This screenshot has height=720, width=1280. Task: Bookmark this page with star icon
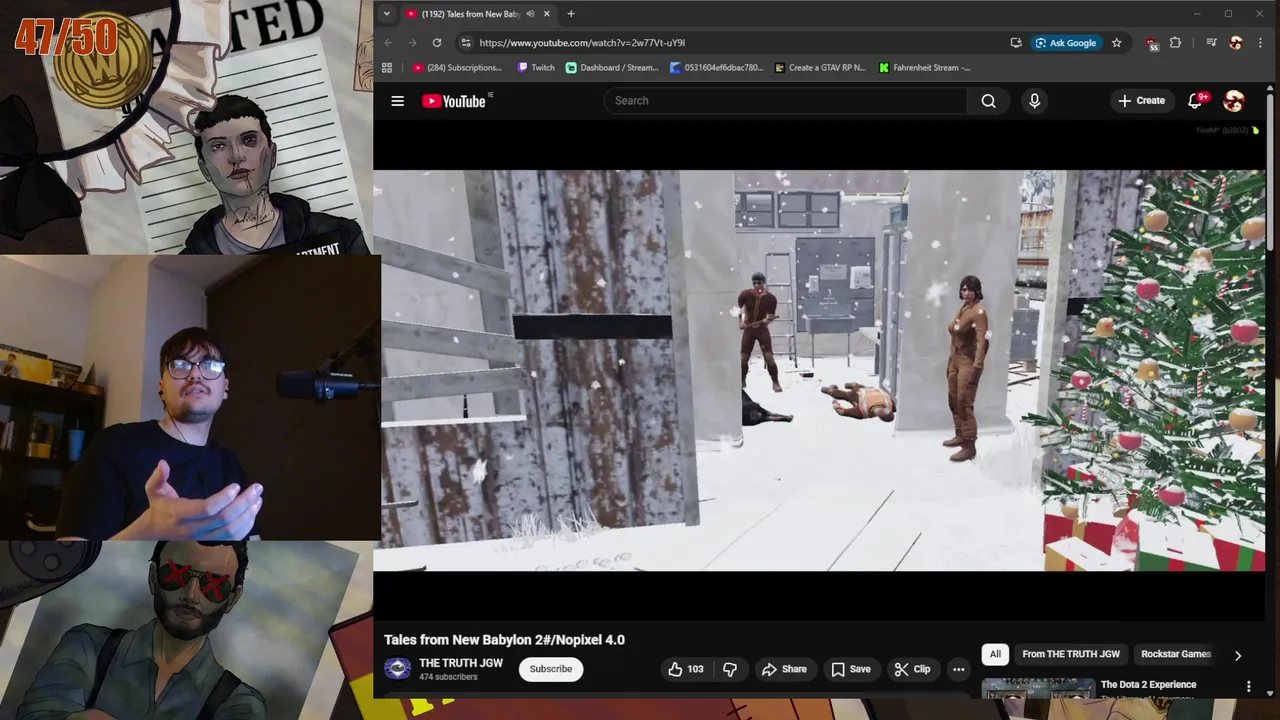(1116, 43)
